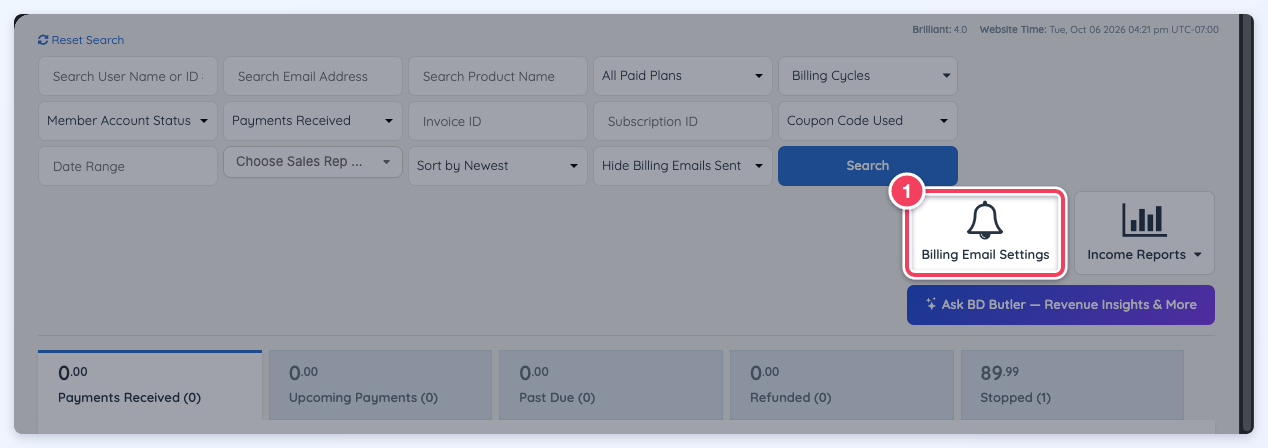The height and width of the screenshot is (448, 1268).
Task: Click the Subscription ID input field
Action: (x=683, y=121)
